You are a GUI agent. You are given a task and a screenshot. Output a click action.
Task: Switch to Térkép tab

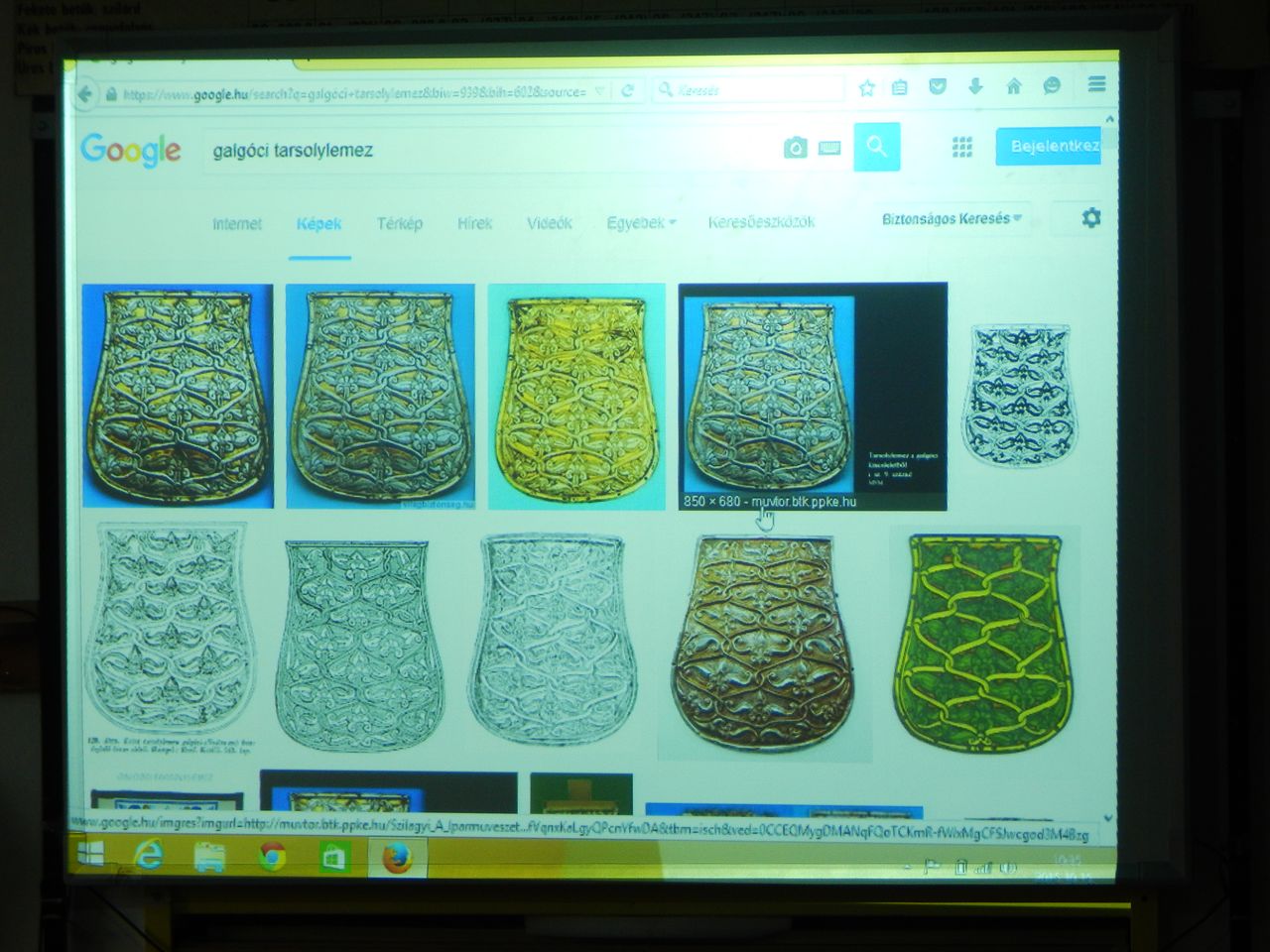coord(400,223)
